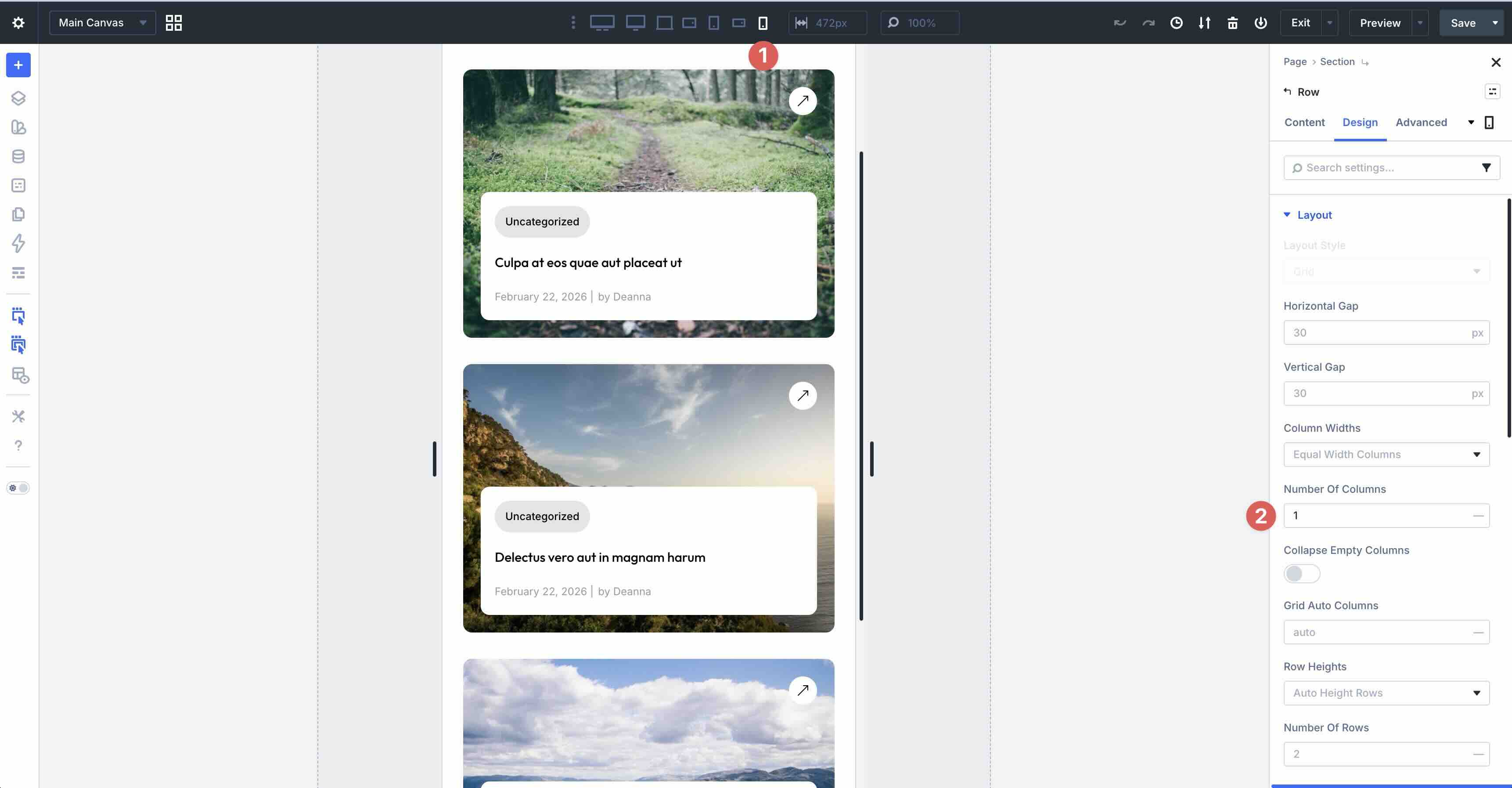This screenshot has width=1512, height=788.
Task: Open revision history with the clock icon
Action: 1176,22
